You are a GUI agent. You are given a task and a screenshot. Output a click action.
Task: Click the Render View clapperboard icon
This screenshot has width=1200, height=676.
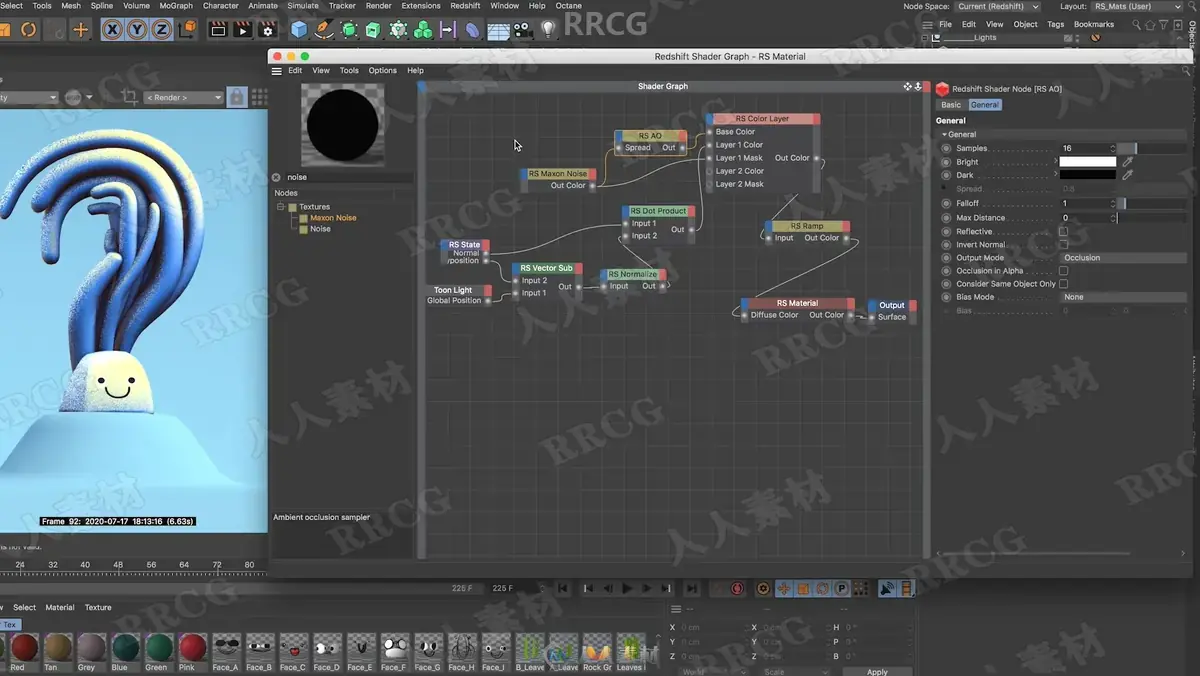(218, 30)
